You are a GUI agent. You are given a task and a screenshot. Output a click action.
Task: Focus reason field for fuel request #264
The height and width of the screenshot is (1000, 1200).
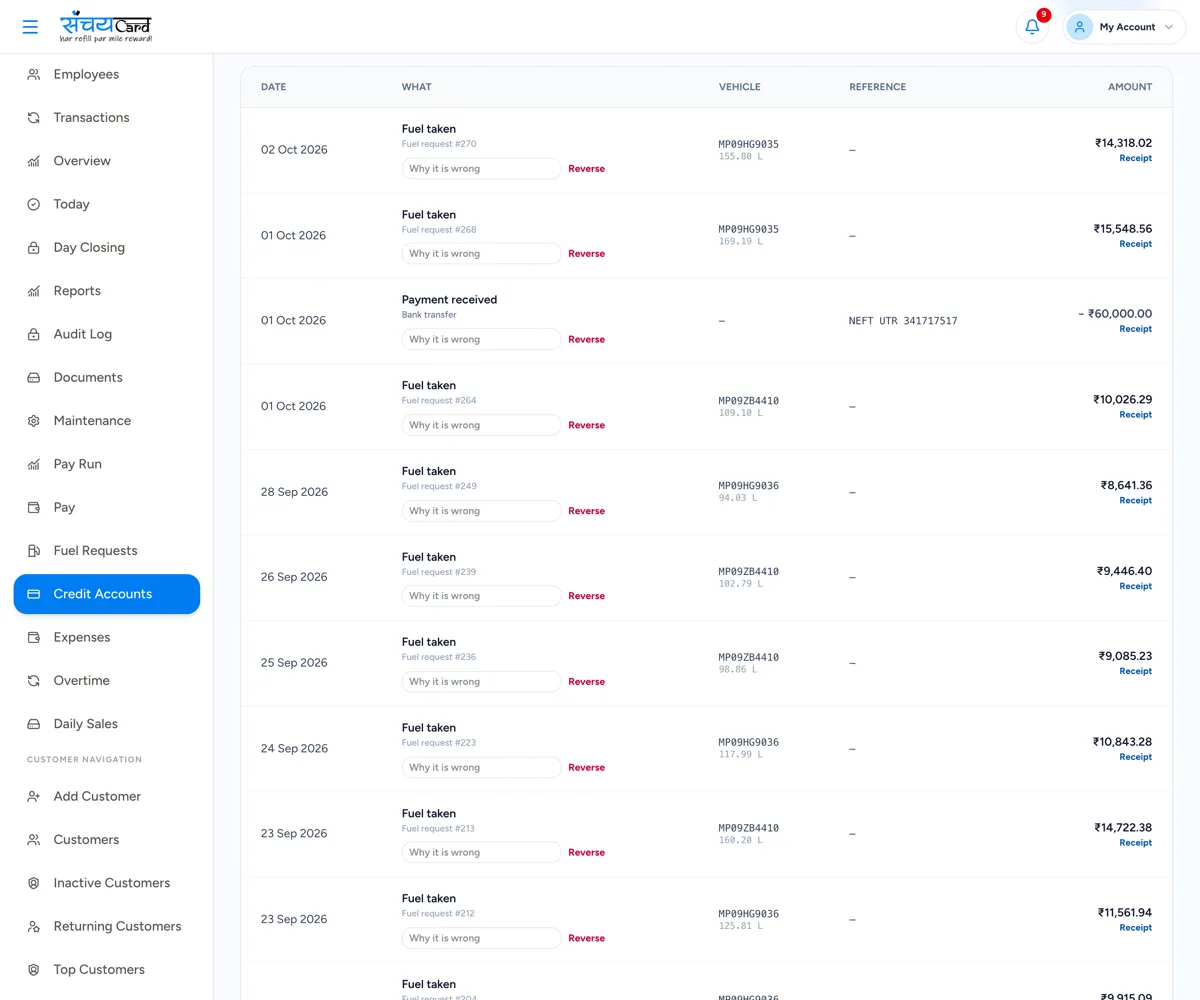pyautogui.click(x=481, y=425)
